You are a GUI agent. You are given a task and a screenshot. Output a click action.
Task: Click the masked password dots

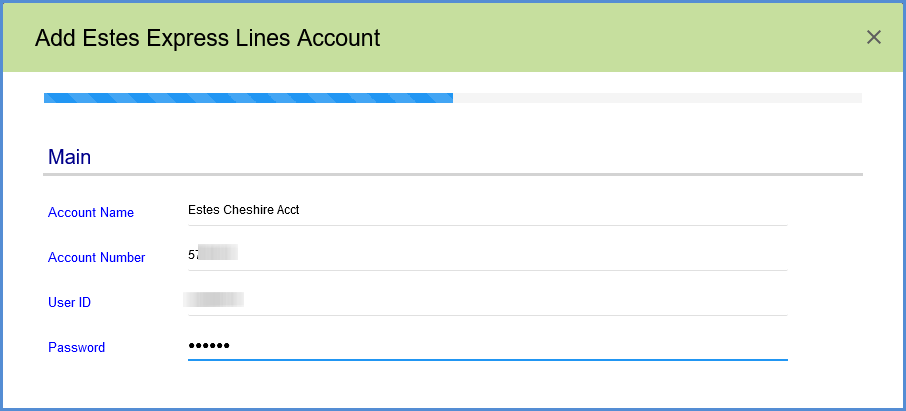pos(209,346)
